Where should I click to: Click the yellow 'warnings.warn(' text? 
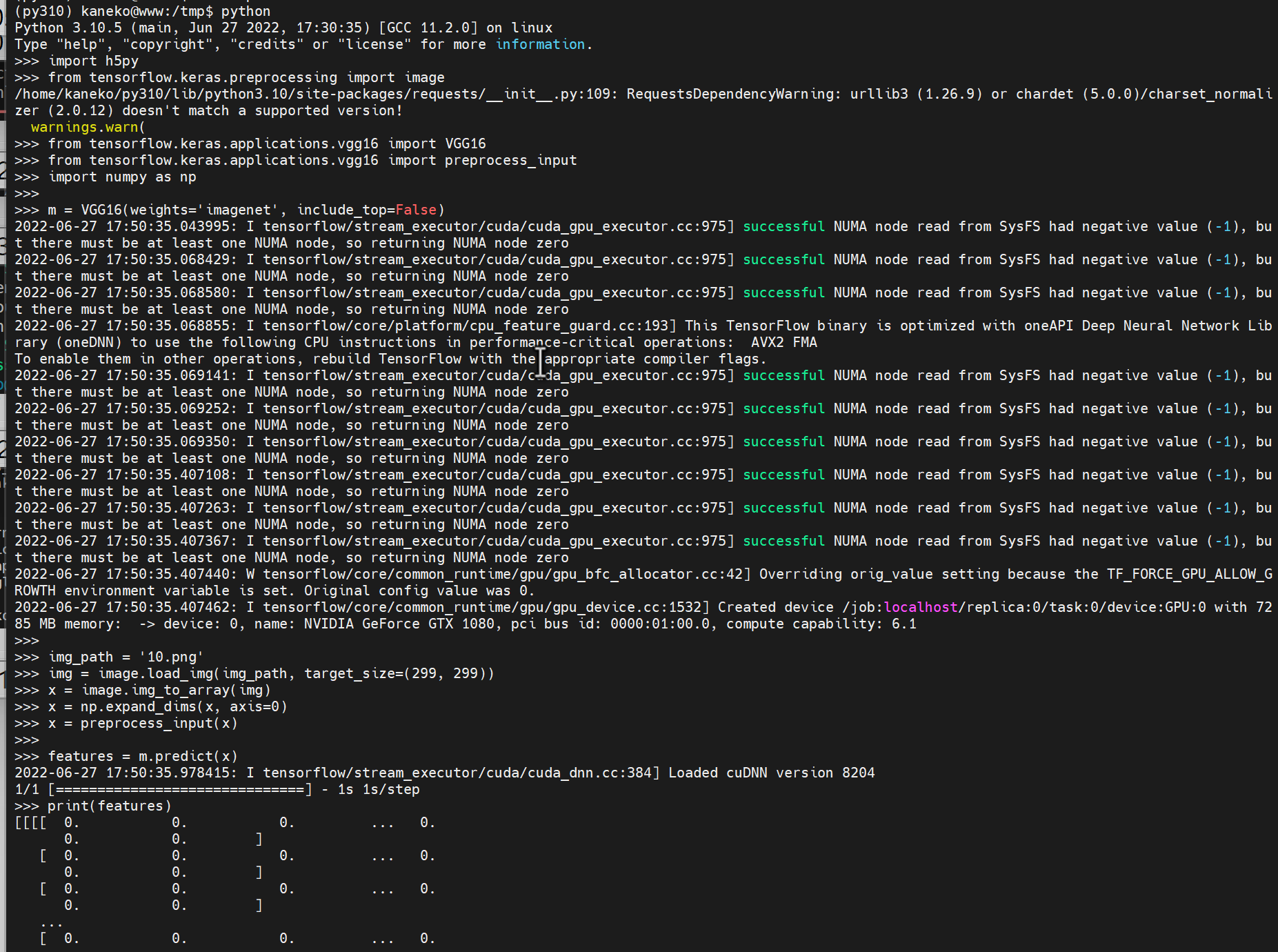88,127
